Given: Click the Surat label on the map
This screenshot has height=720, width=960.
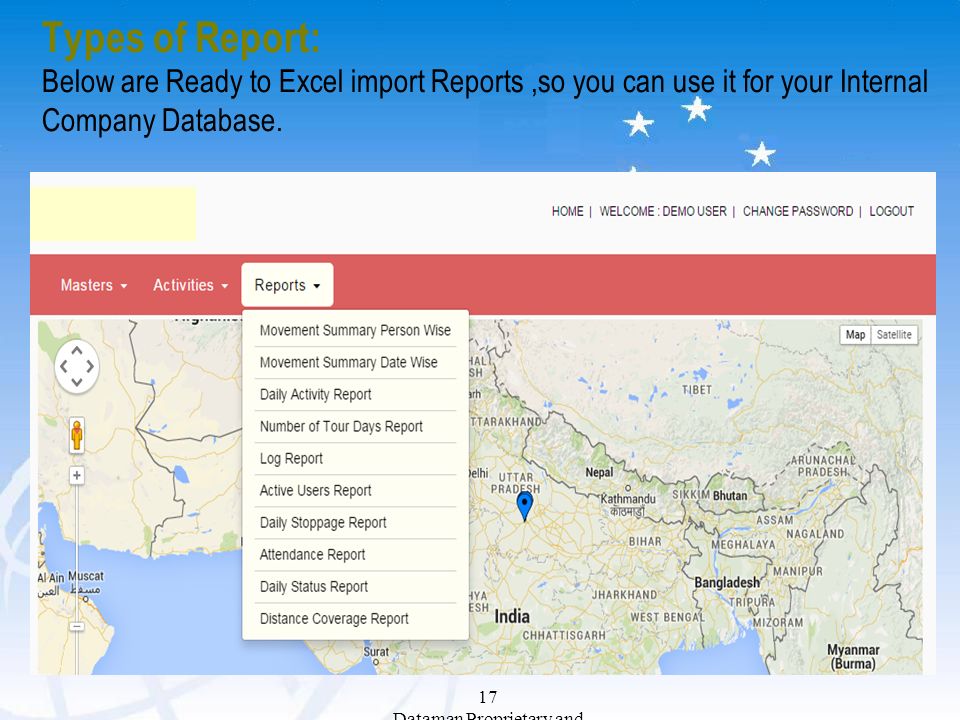Looking at the screenshot, I should coord(376,652).
